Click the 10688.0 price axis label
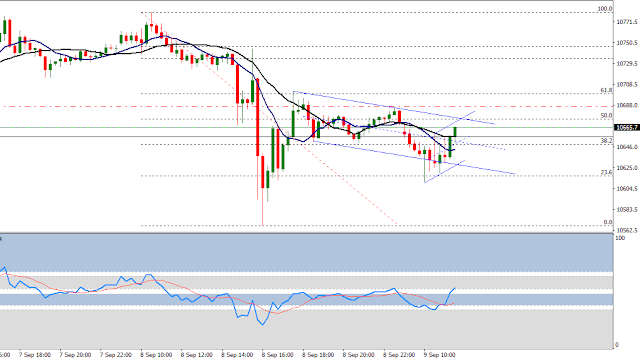 (627, 106)
